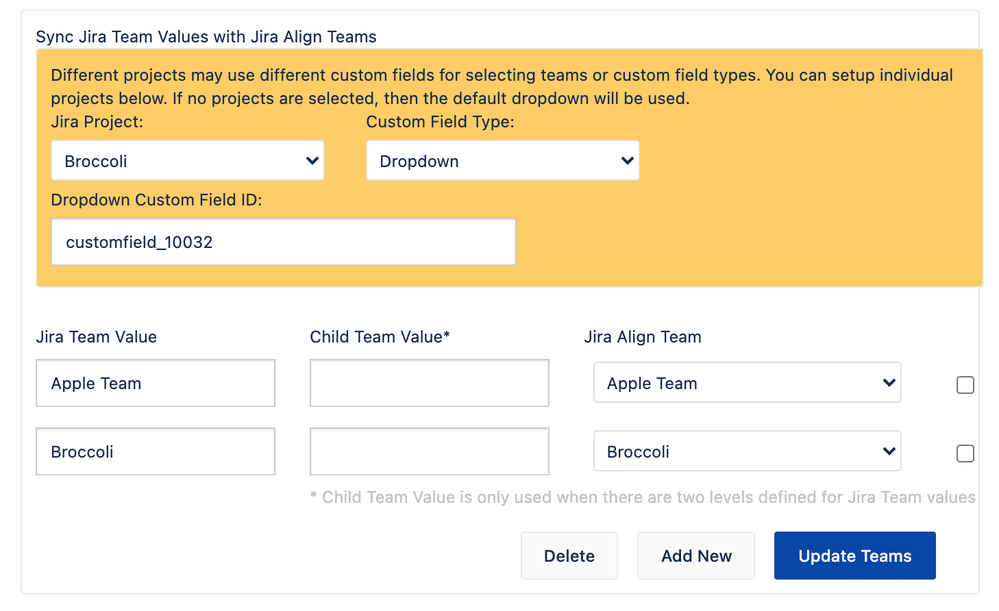Click the "Jira Project:" label

coord(97,122)
